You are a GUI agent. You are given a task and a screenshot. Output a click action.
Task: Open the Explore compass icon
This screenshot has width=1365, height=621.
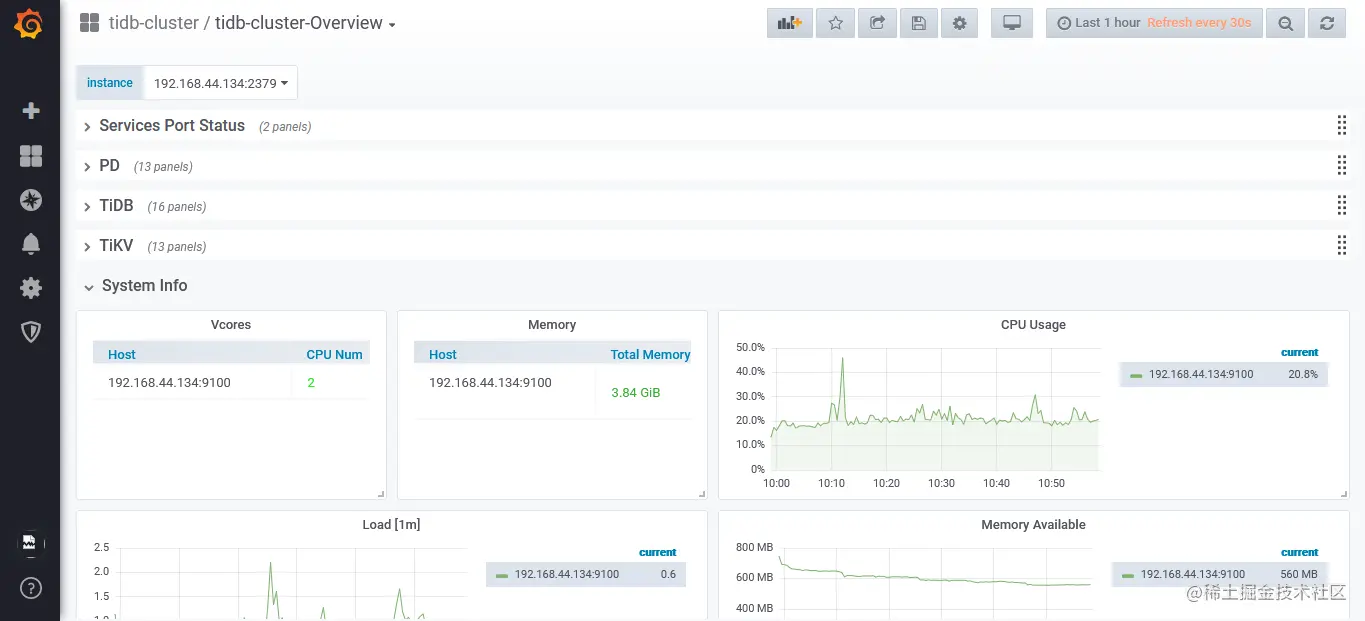pyautogui.click(x=31, y=200)
